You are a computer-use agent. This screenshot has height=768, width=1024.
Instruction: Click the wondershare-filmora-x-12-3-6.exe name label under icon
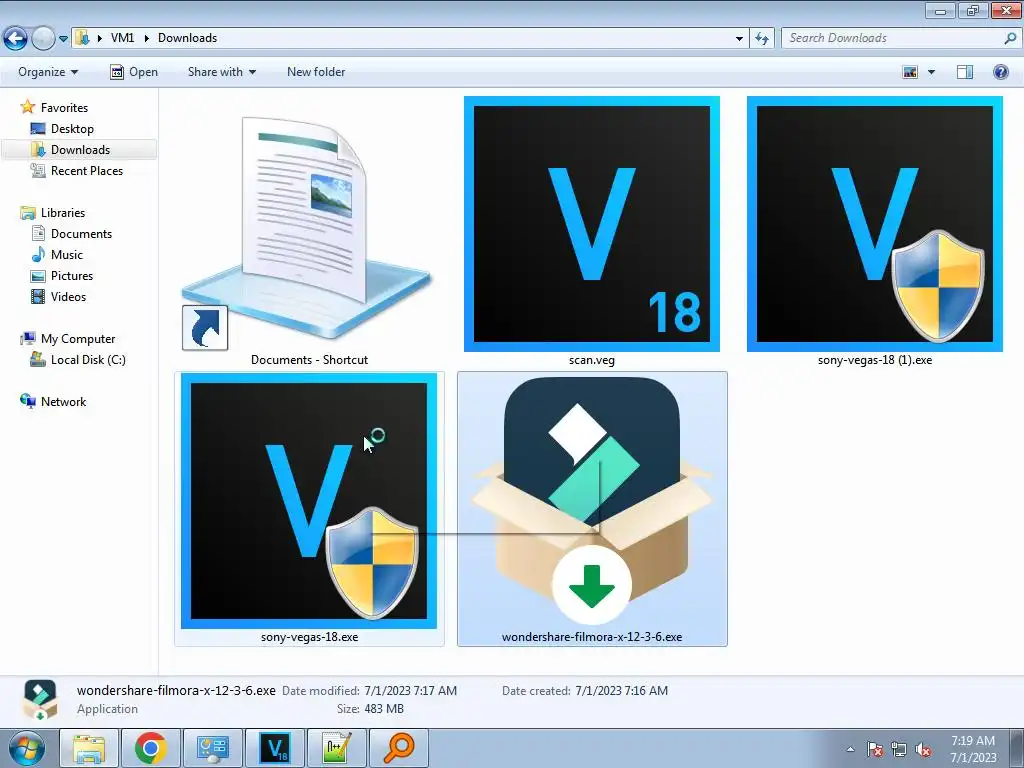592,637
